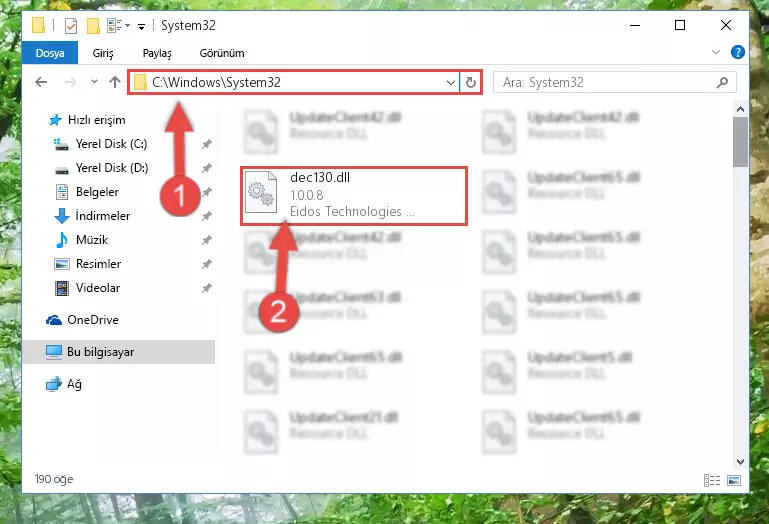Click the New Folder quick access icon
Screen dimensions: 769x524
tap(93, 26)
